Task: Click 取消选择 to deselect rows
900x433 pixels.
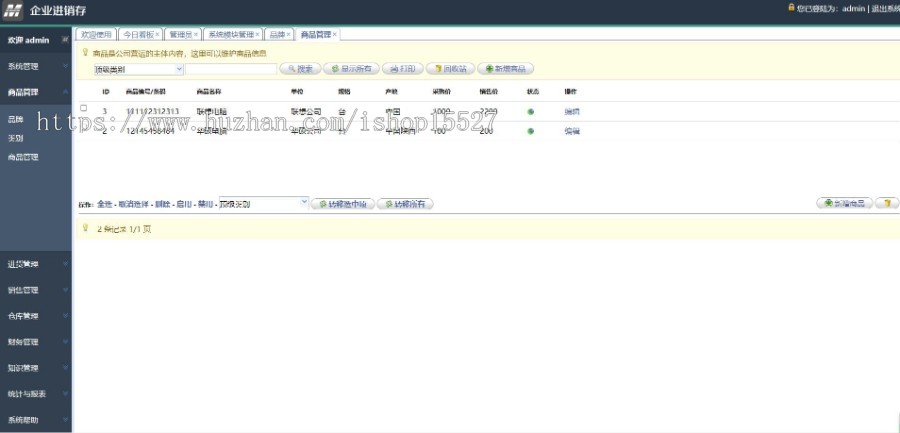Action: click(x=132, y=204)
